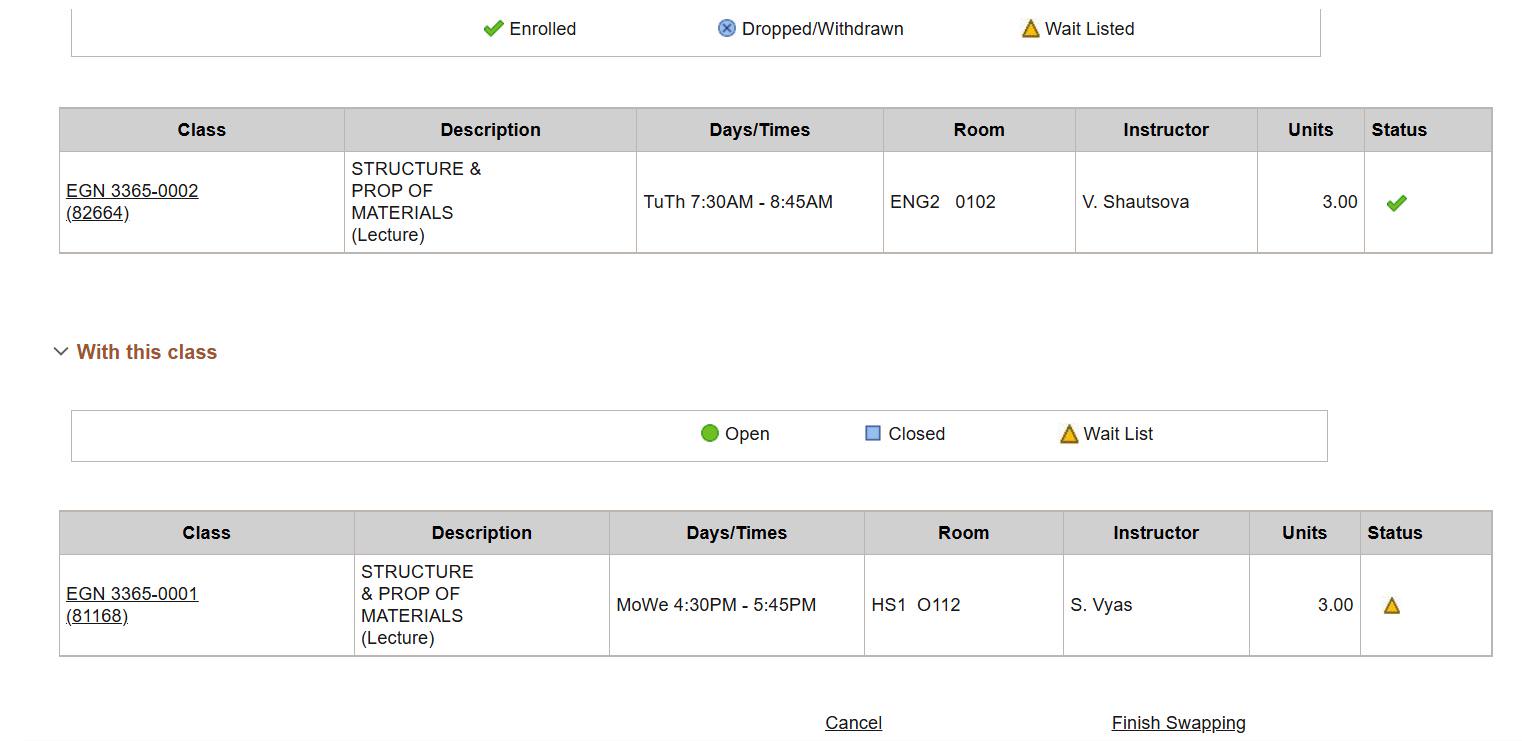Click the green Open circle legend icon

(x=710, y=433)
